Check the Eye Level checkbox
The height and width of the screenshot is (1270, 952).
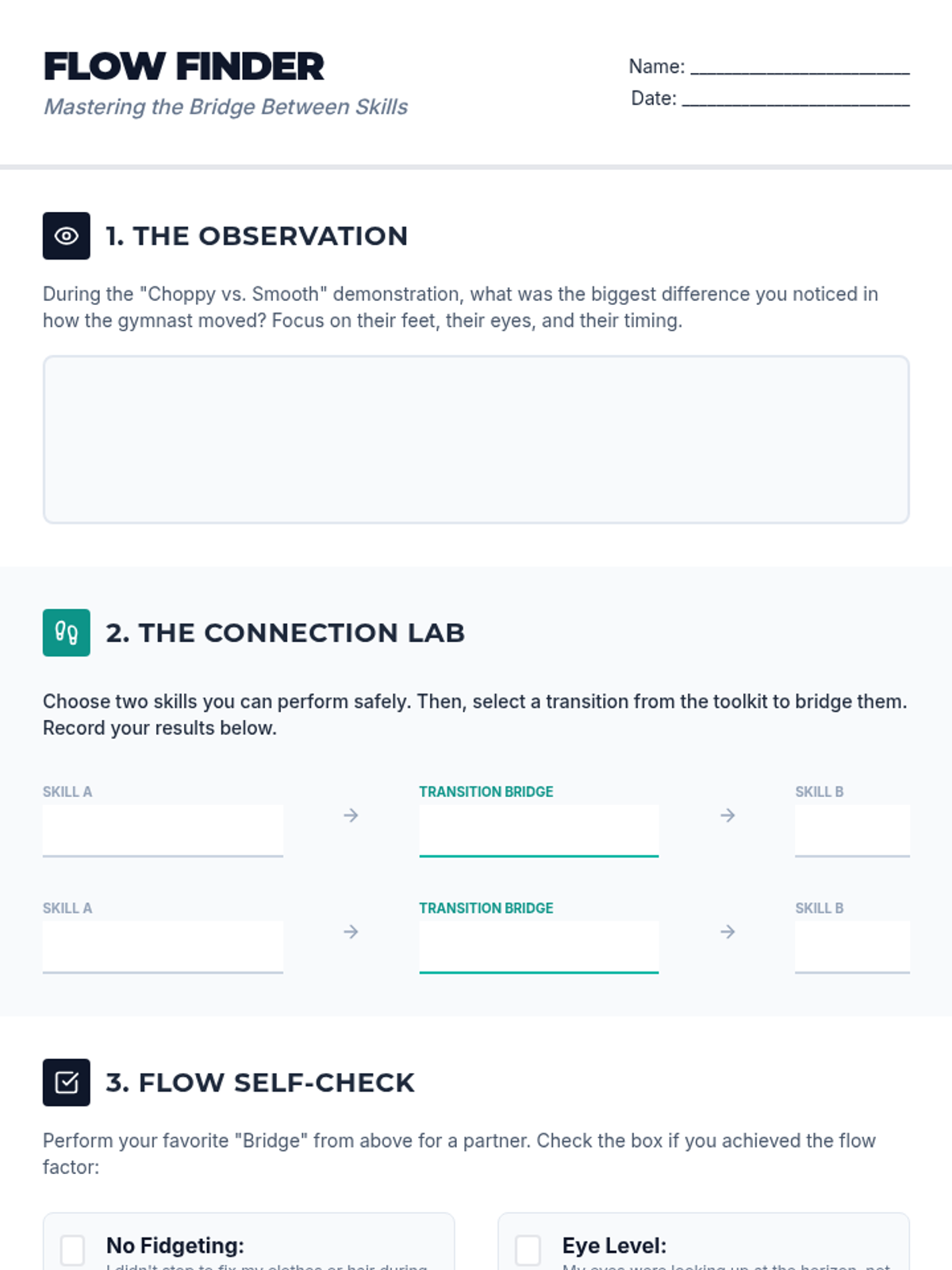click(528, 1249)
